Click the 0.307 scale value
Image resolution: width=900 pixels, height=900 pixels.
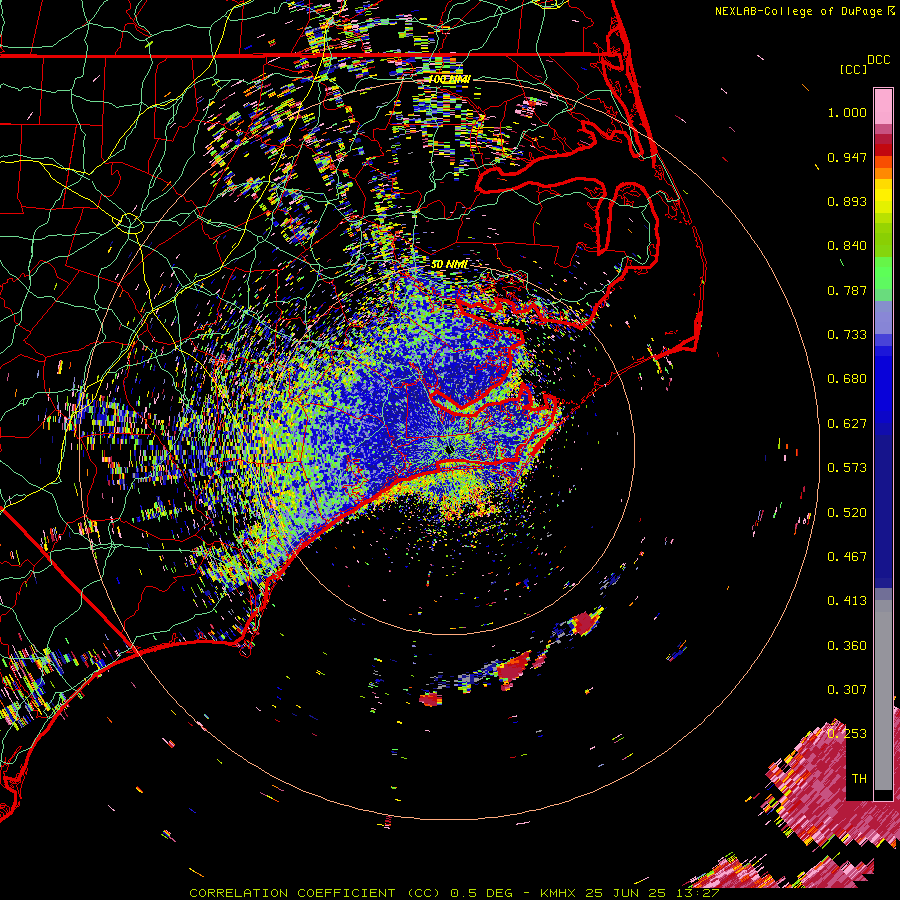point(847,690)
